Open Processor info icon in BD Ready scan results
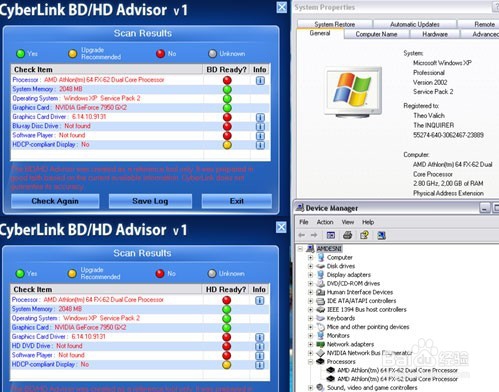Screen dimensions: 499x392 [260, 80]
